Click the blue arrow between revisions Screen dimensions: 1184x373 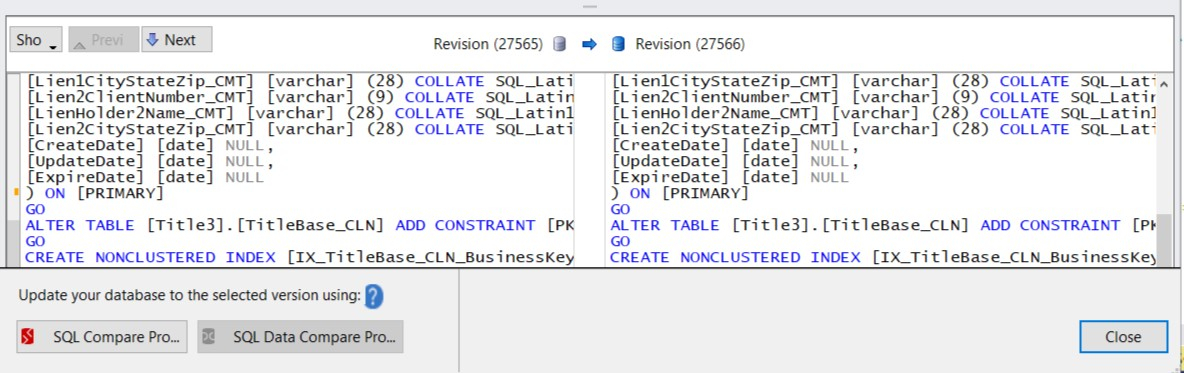pyautogui.click(x=590, y=45)
